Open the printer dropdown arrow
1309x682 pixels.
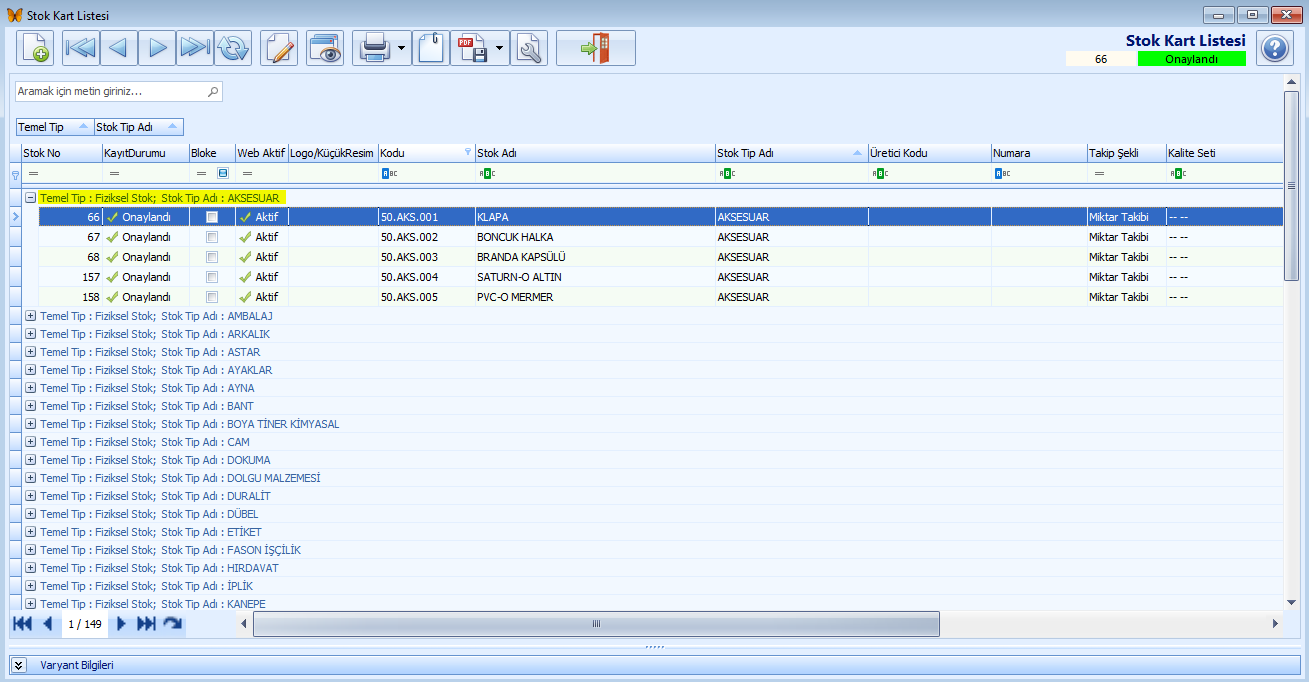coord(402,48)
